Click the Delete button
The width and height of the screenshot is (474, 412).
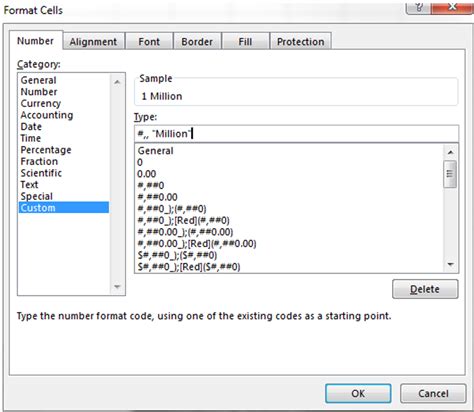pyautogui.click(x=425, y=289)
